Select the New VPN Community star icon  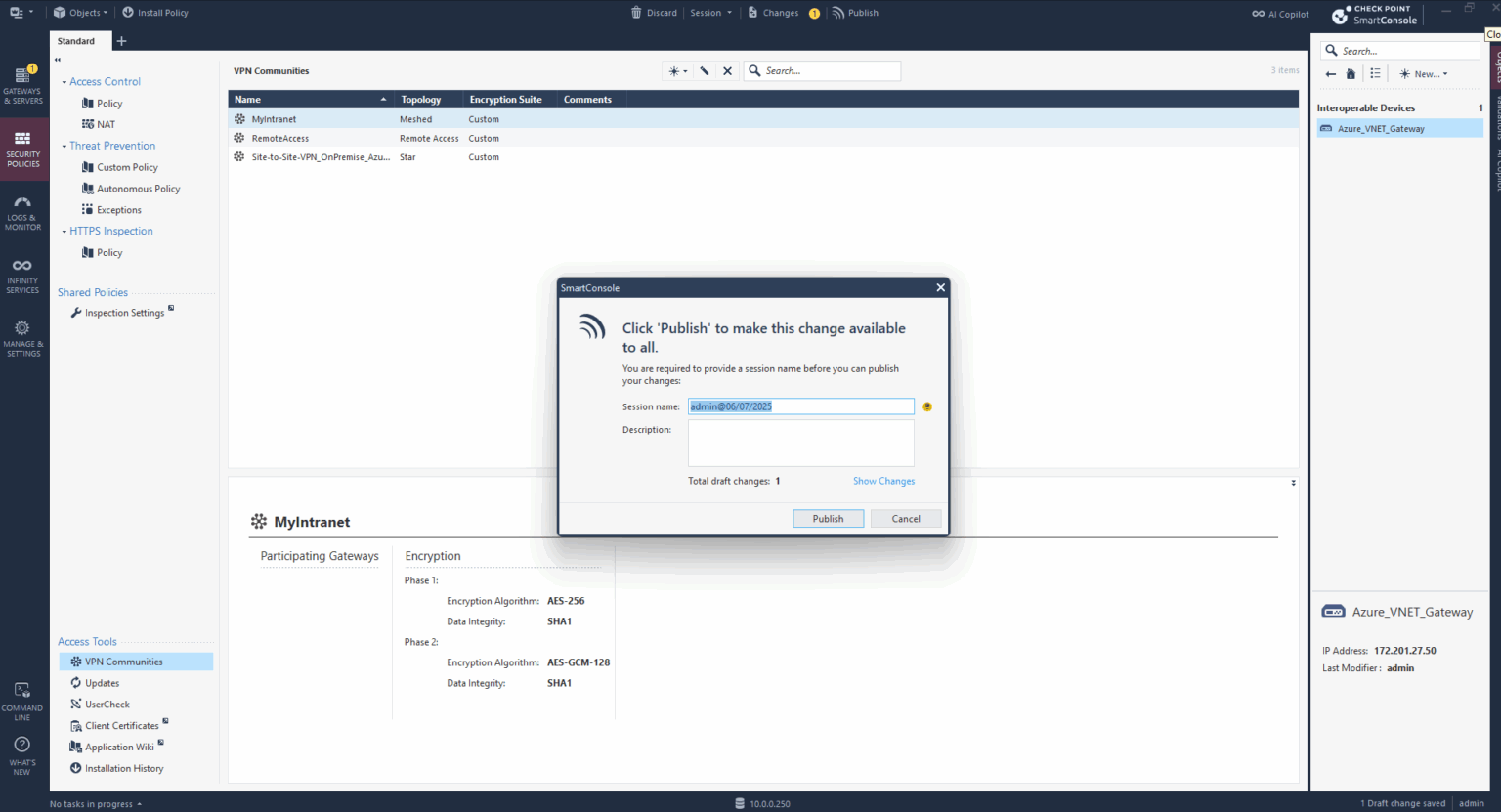coord(674,70)
